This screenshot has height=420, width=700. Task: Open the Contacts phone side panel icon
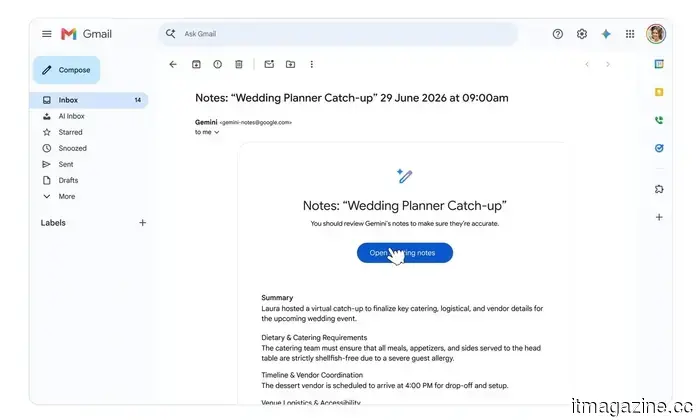pos(659,120)
